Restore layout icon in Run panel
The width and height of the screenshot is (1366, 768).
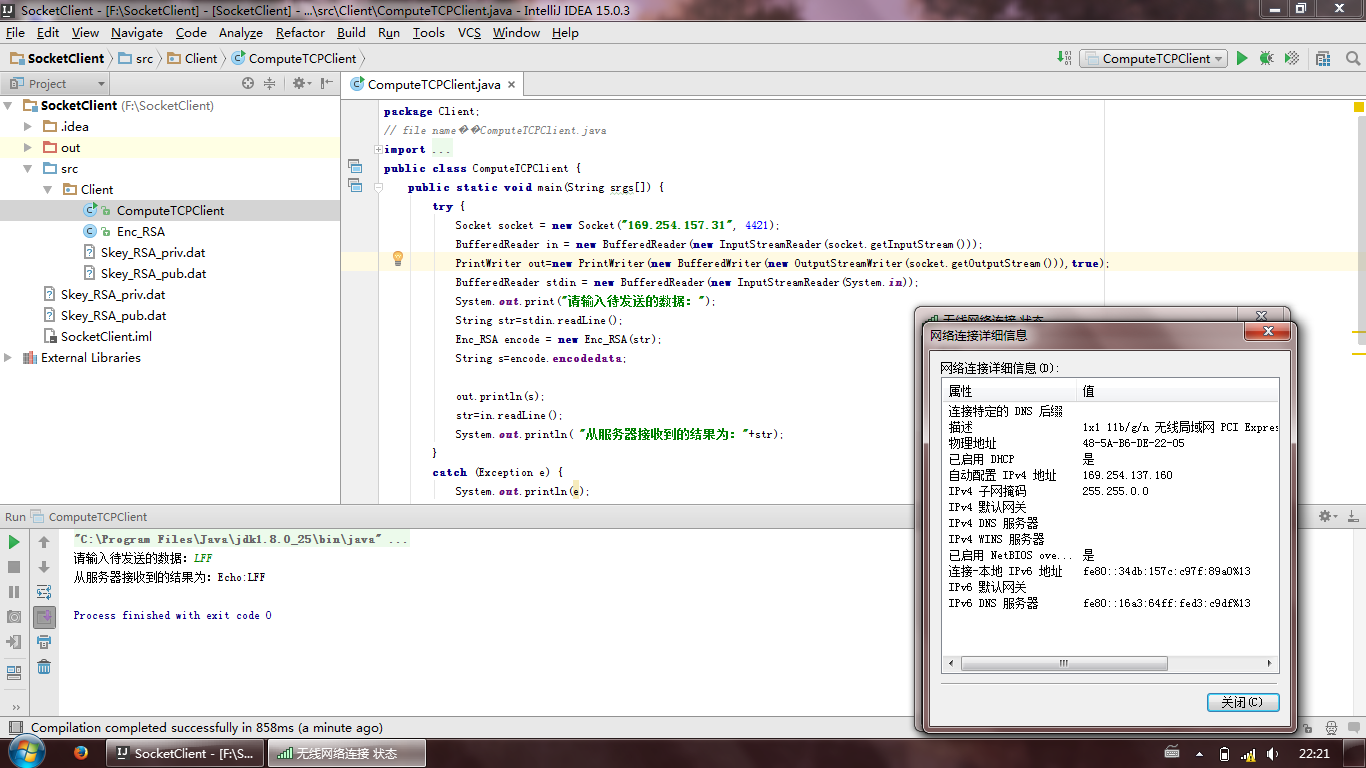coord(14,672)
